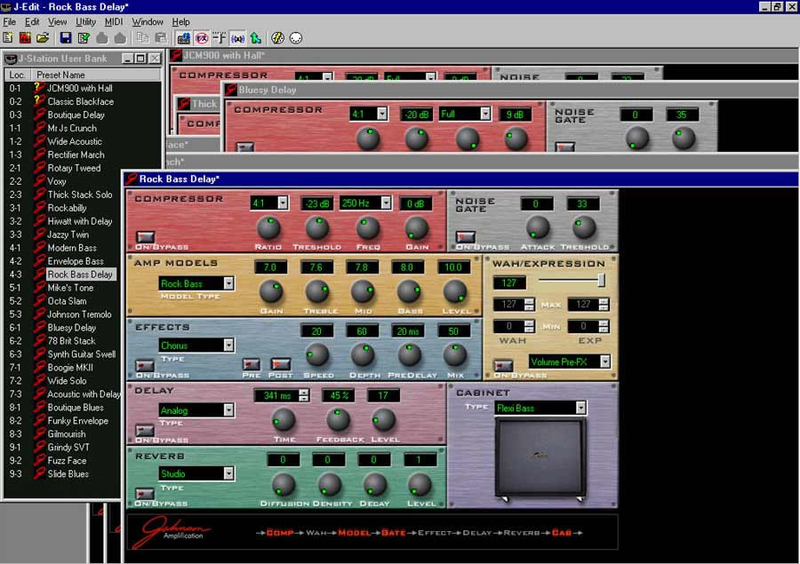Click the Open folder toolbar icon
This screenshot has height=564, width=800.
click(x=43, y=38)
